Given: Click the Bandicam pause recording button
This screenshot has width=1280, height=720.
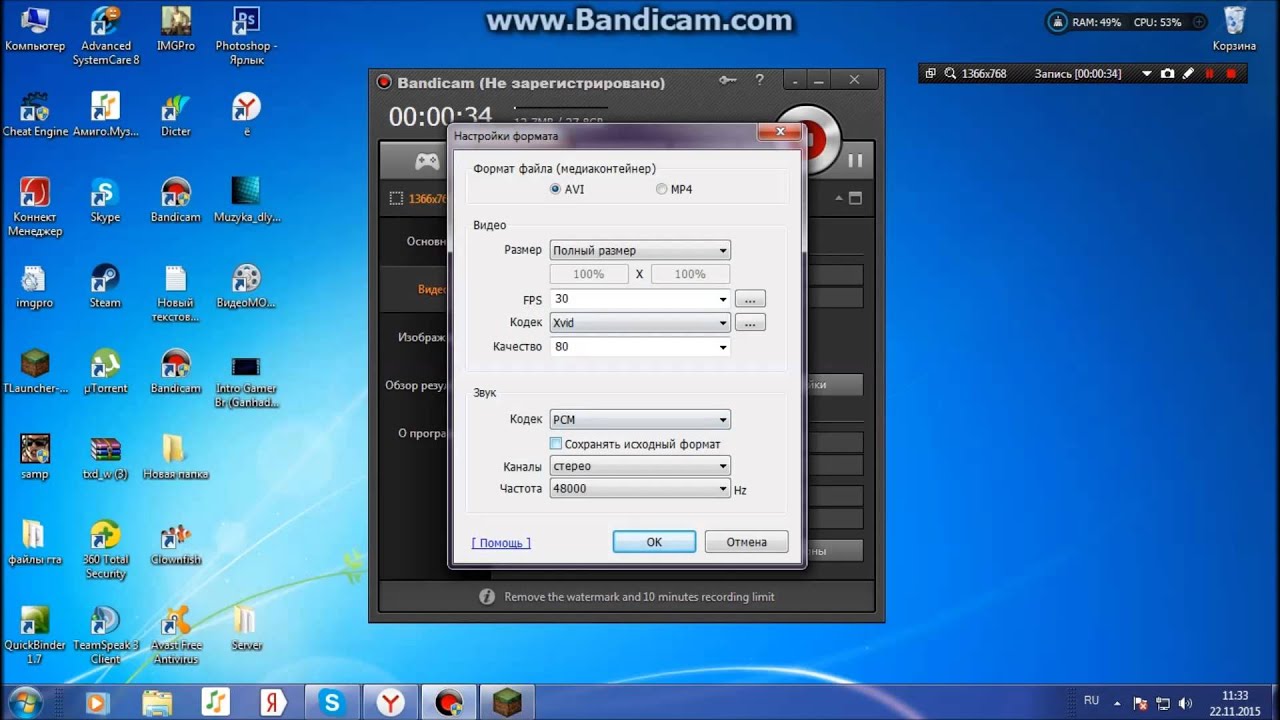Looking at the screenshot, I should pos(855,160).
